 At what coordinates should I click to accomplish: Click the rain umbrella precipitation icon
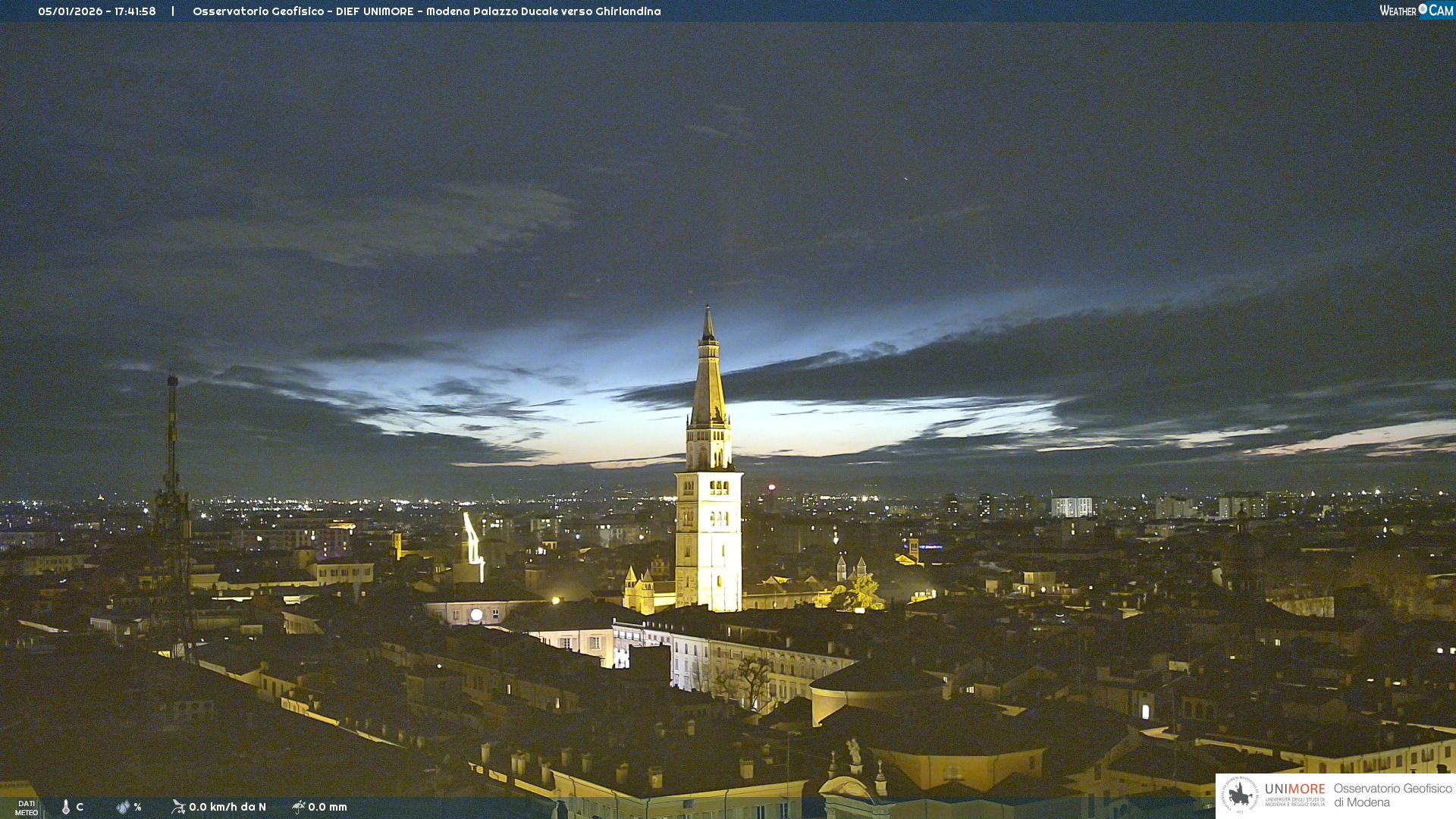click(298, 807)
